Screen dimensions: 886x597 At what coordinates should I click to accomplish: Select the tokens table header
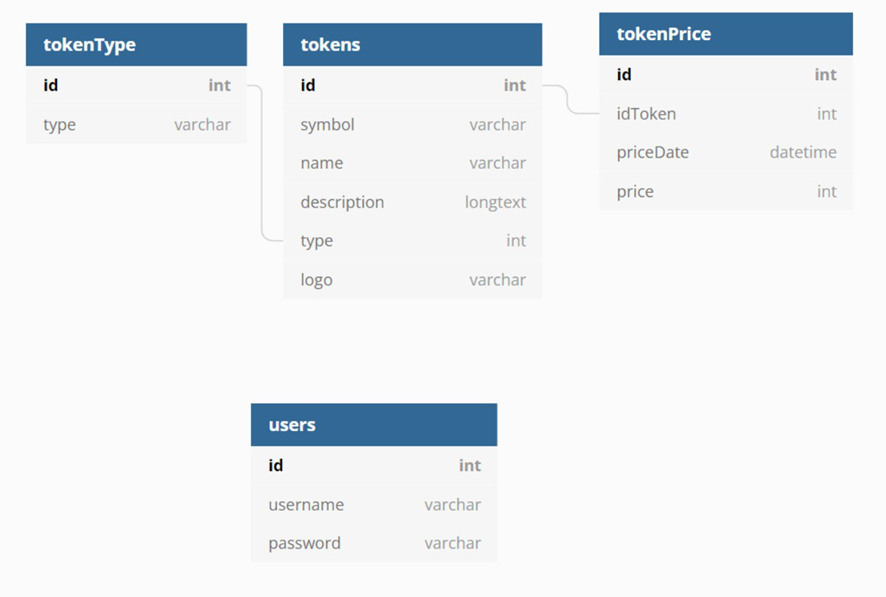[x=412, y=45]
